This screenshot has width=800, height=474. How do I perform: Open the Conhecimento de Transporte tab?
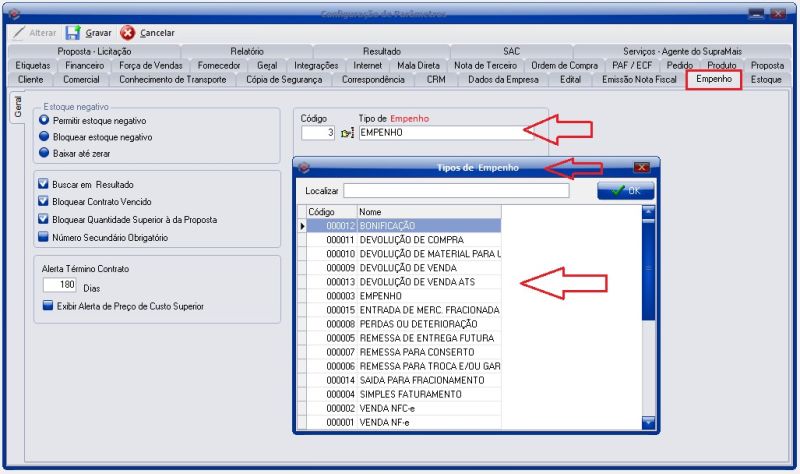pyautogui.click(x=172, y=80)
